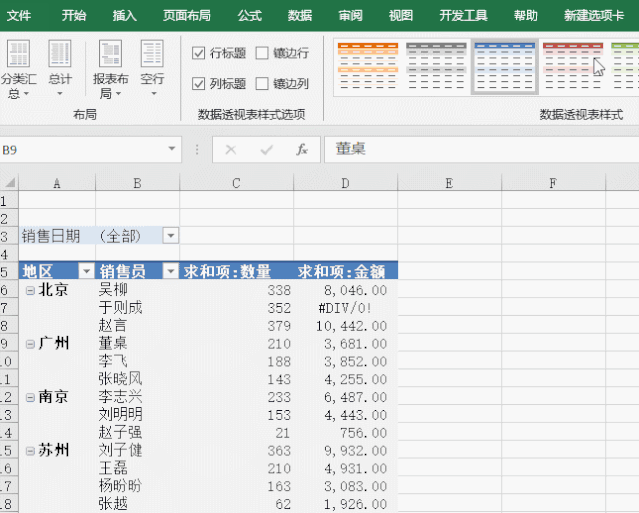The width and height of the screenshot is (639, 513).
Task: Enable the 镶边行 banded rows checkbox
Action: [262, 53]
